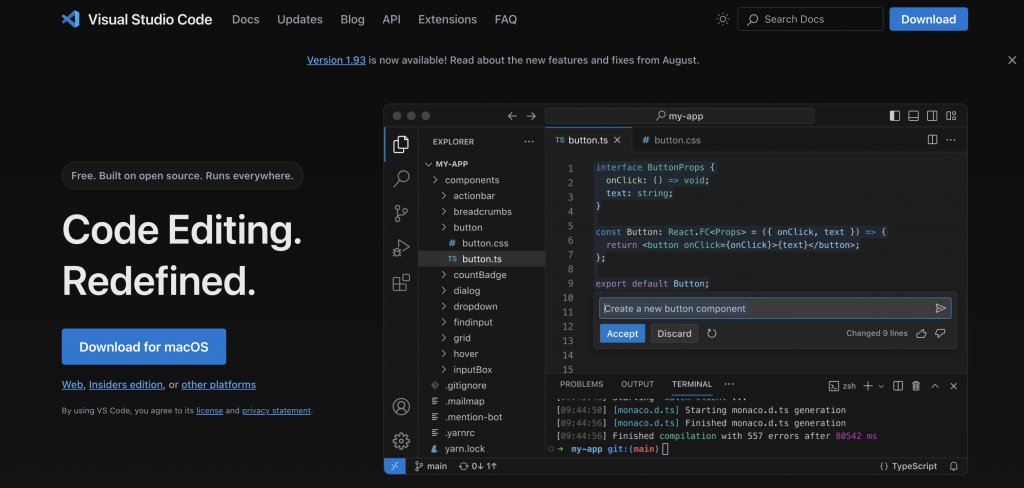Create a new terminal with plus icon

tap(867, 385)
